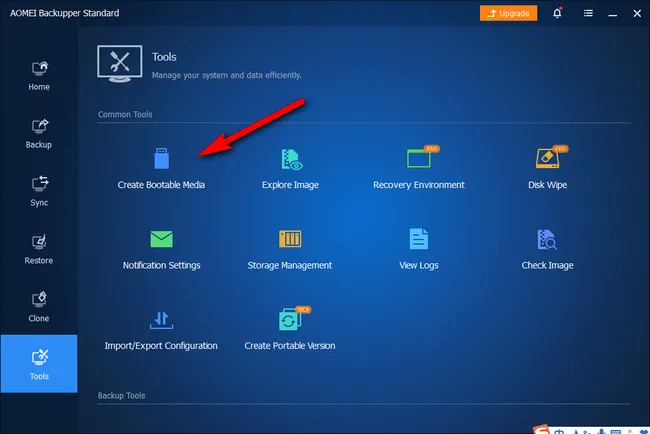Screen dimensions: 650x434
Task: Go to the Home tab
Action: pyautogui.click(x=39, y=76)
